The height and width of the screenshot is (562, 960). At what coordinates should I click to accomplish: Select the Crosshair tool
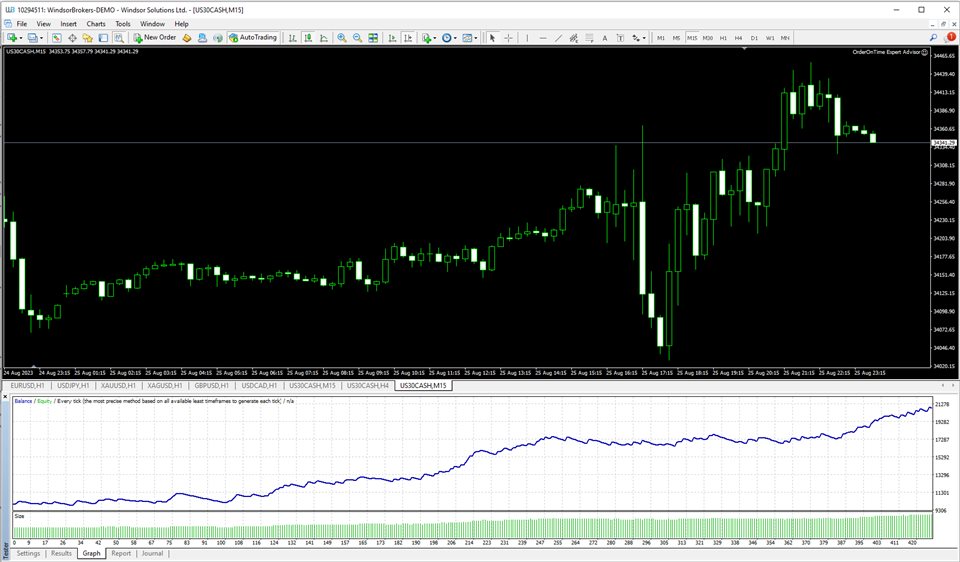pyautogui.click(x=508, y=38)
